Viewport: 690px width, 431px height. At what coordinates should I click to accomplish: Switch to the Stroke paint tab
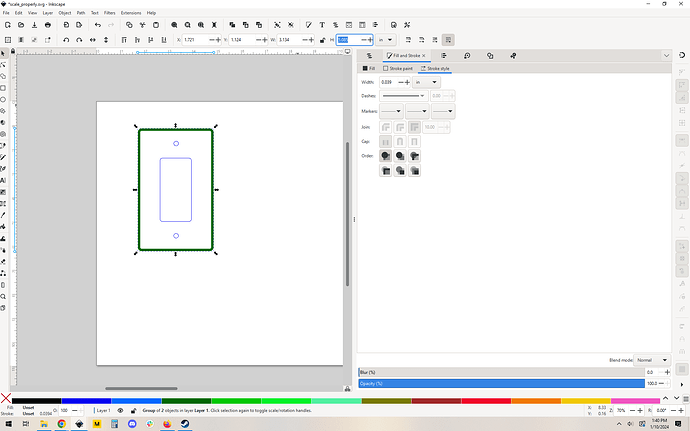[398, 68]
